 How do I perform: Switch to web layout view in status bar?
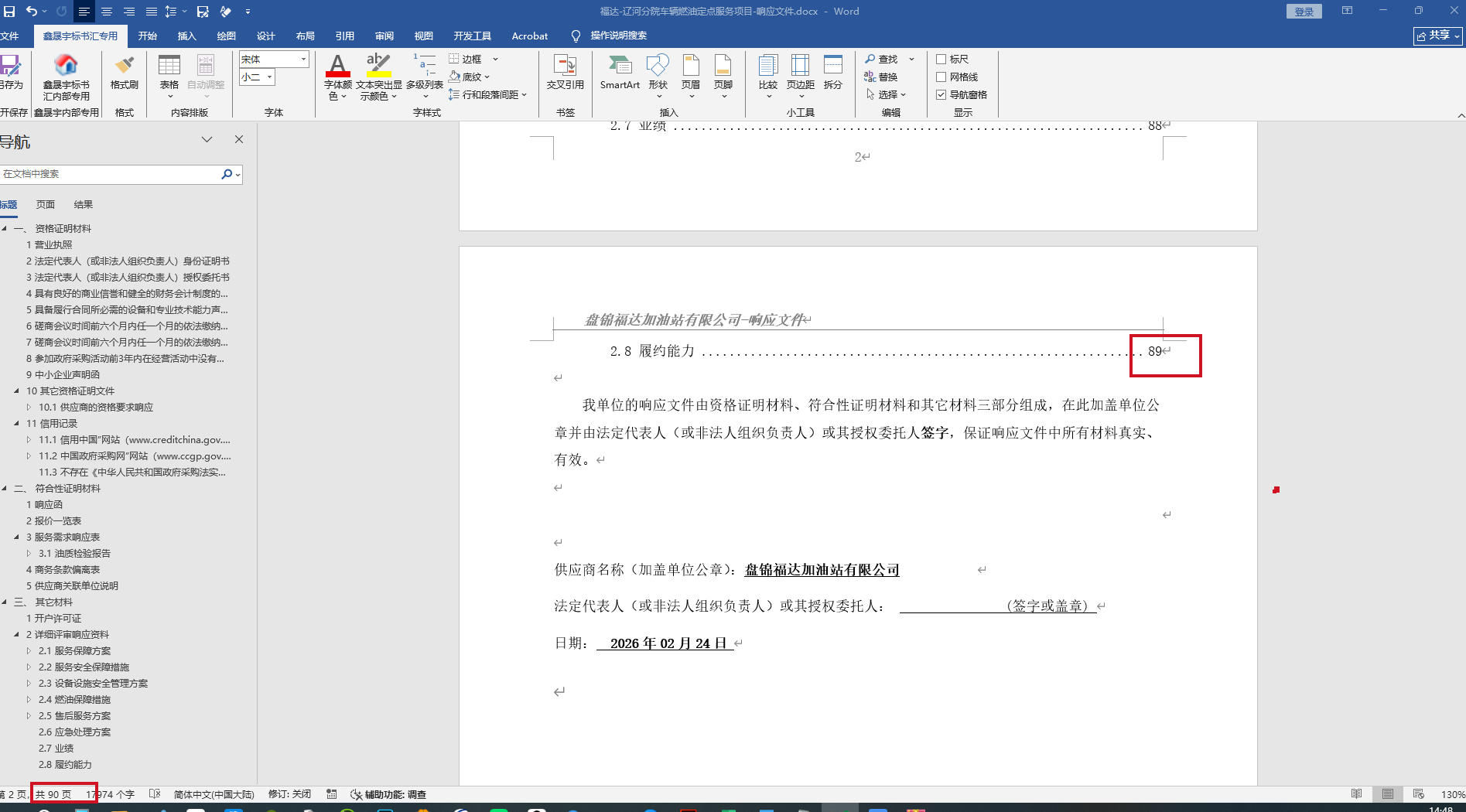[1418, 794]
